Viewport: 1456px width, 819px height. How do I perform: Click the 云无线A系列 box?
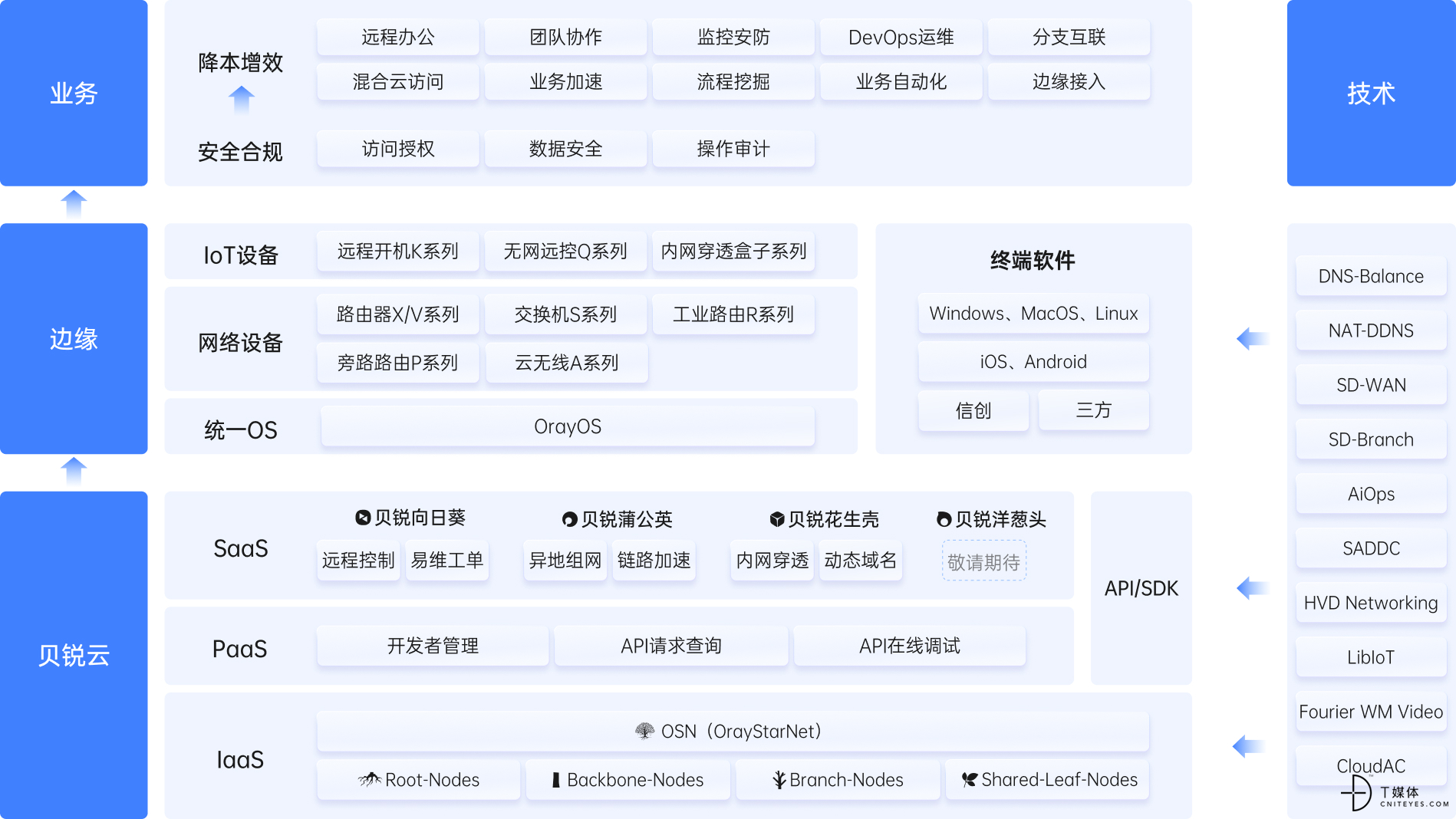point(566,363)
